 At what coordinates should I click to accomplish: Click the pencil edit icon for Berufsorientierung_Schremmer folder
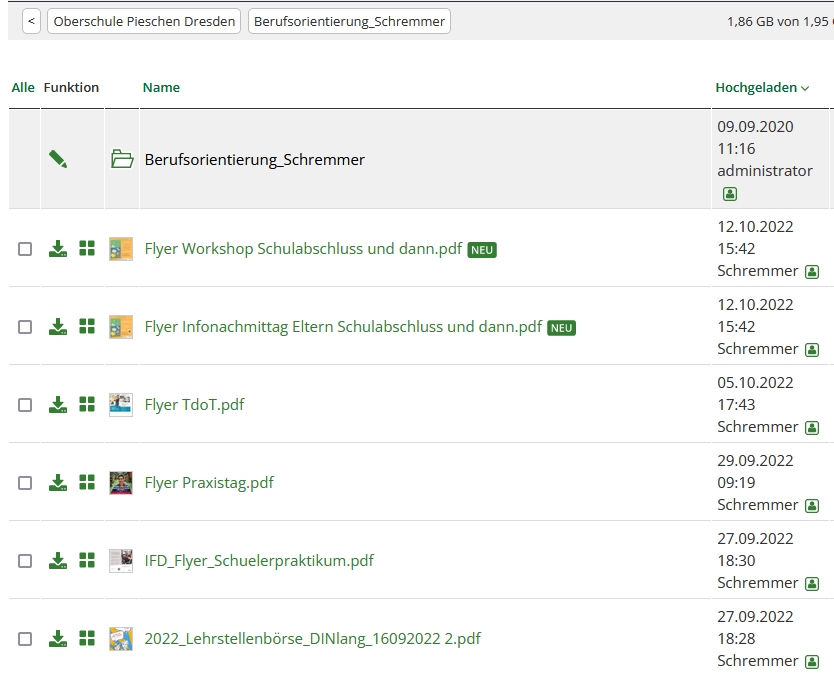tap(58, 159)
